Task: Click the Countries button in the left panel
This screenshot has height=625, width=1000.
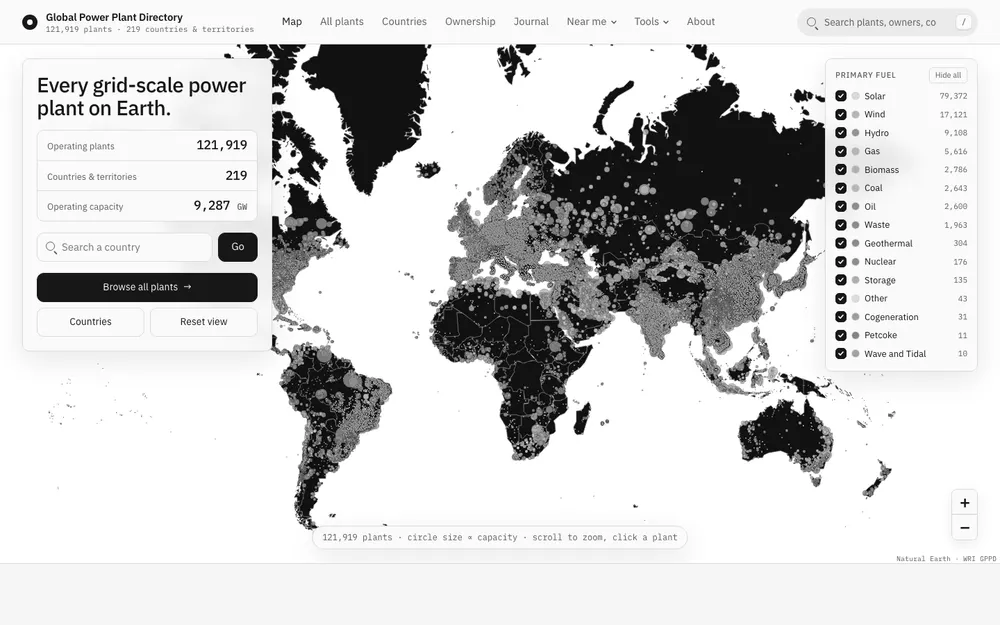Action: coord(91,322)
